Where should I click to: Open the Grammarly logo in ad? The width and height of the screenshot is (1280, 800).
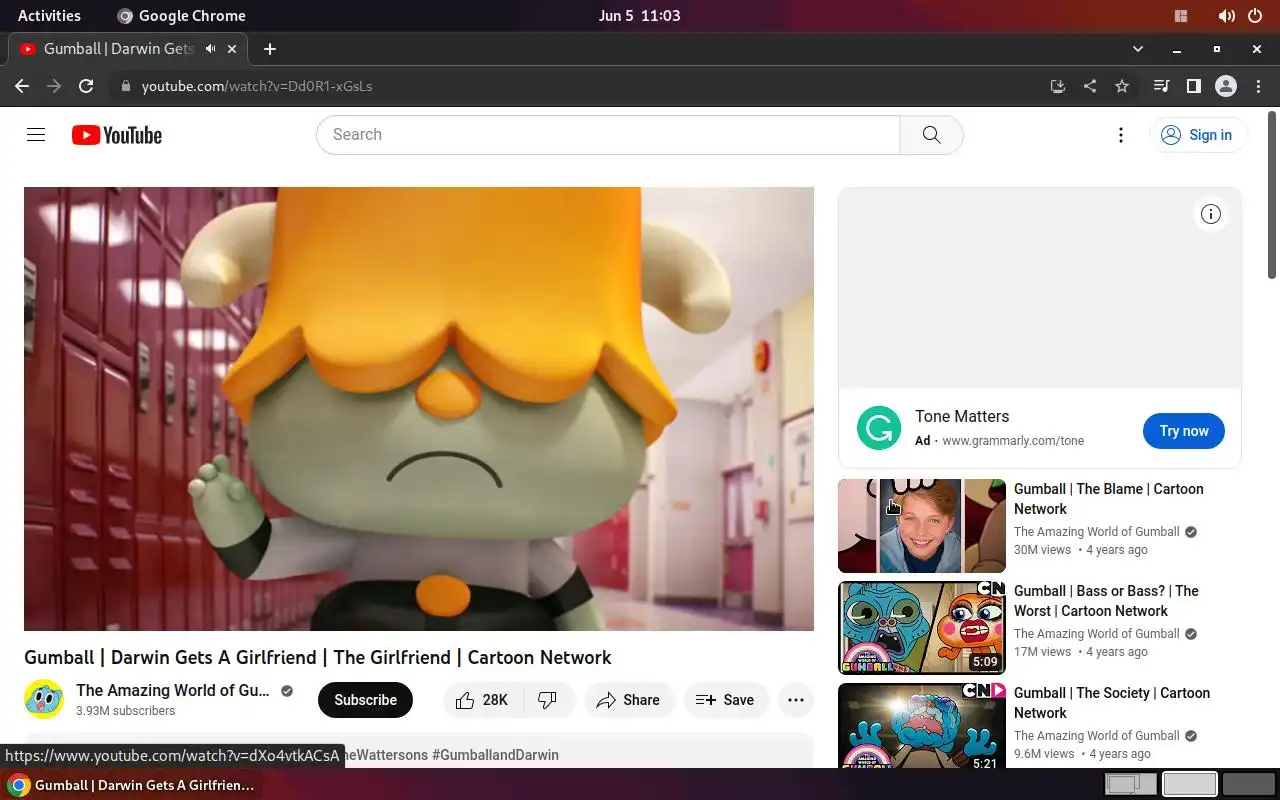879,428
